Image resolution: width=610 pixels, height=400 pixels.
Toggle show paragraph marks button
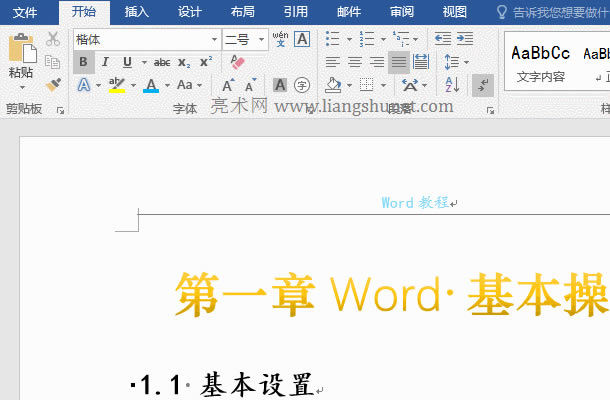pos(481,86)
